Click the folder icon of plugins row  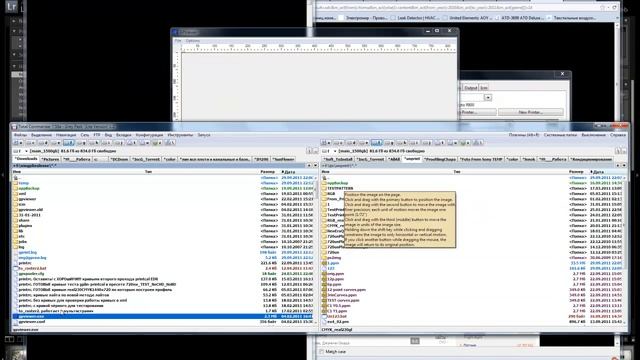pyautogui.click(x=16, y=226)
